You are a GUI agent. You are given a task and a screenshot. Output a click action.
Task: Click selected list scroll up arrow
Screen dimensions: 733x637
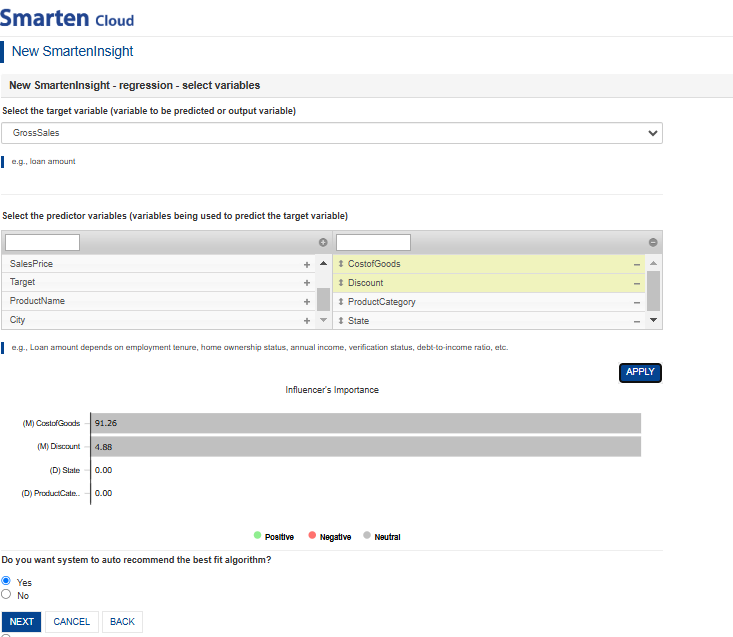[x=654, y=263]
